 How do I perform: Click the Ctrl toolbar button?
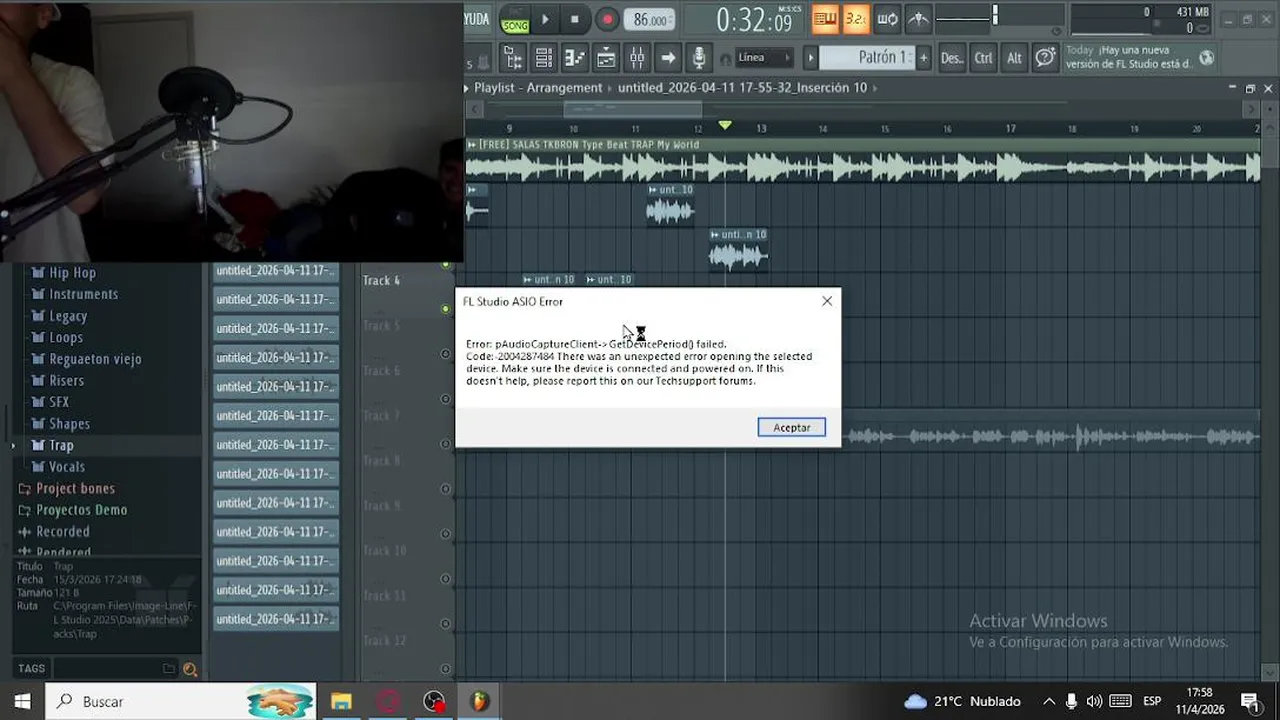[x=984, y=57]
